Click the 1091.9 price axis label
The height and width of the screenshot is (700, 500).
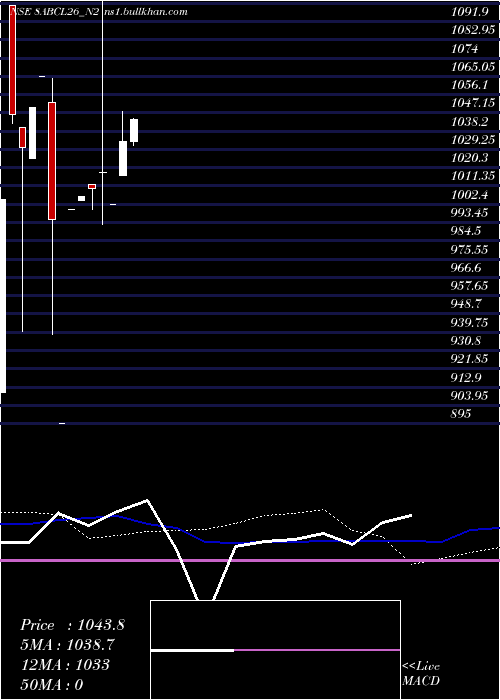[469, 12]
